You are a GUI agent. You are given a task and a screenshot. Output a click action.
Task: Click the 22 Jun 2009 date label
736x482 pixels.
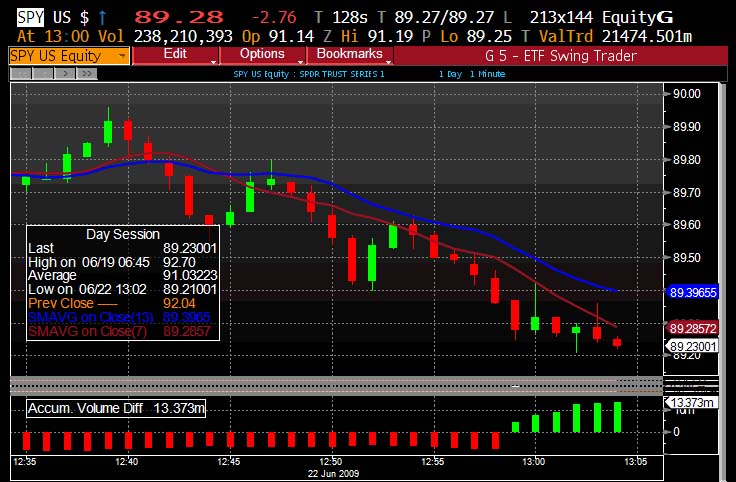pos(333,474)
